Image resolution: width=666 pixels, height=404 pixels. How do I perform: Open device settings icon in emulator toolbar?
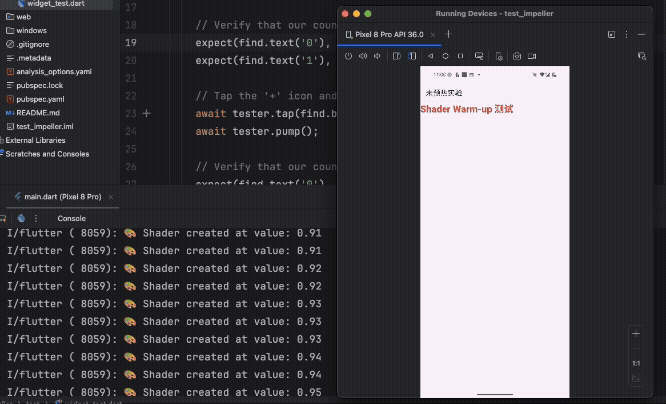[499, 56]
